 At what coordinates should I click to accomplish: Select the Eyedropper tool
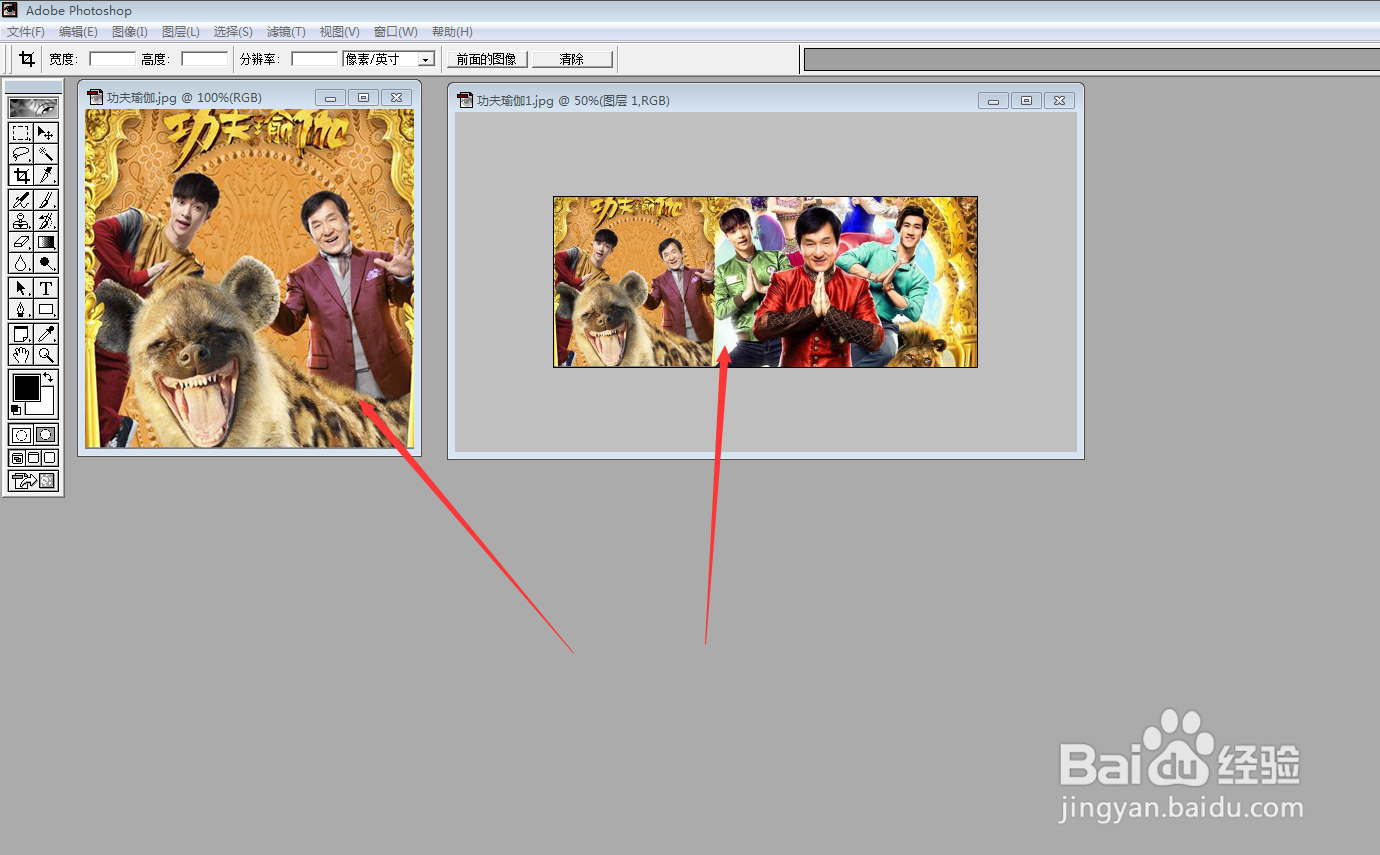tap(46, 334)
